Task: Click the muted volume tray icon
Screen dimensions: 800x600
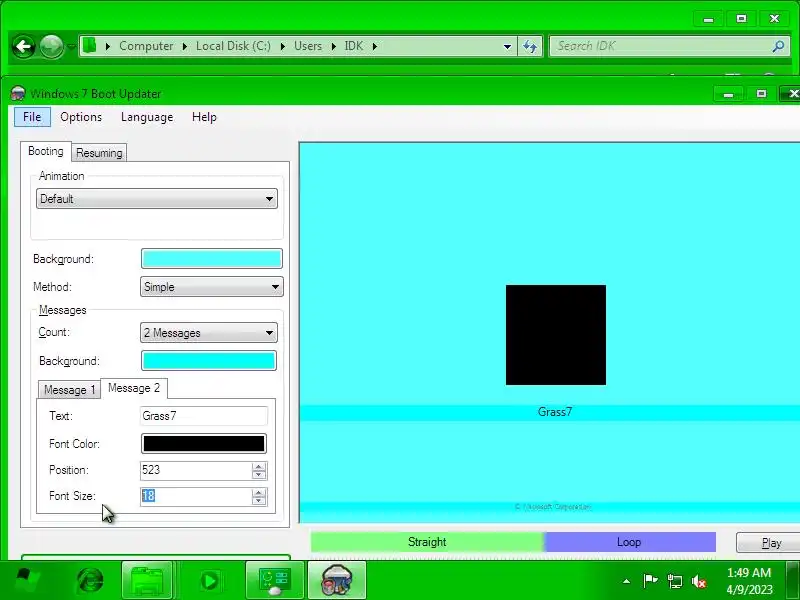Action: coord(699,581)
